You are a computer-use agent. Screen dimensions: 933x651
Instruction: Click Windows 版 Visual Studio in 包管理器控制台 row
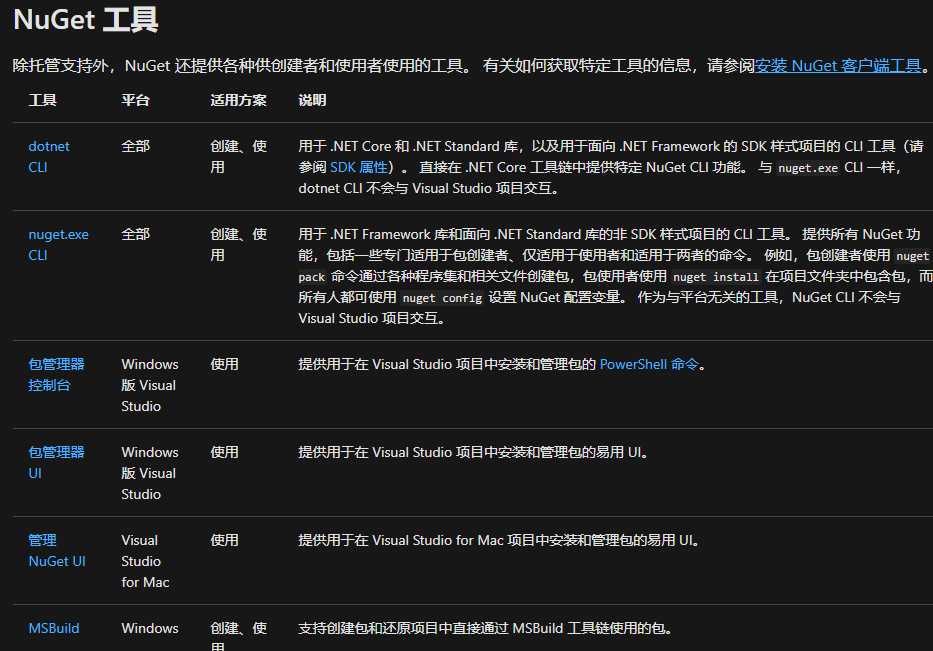(x=150, y=385)
